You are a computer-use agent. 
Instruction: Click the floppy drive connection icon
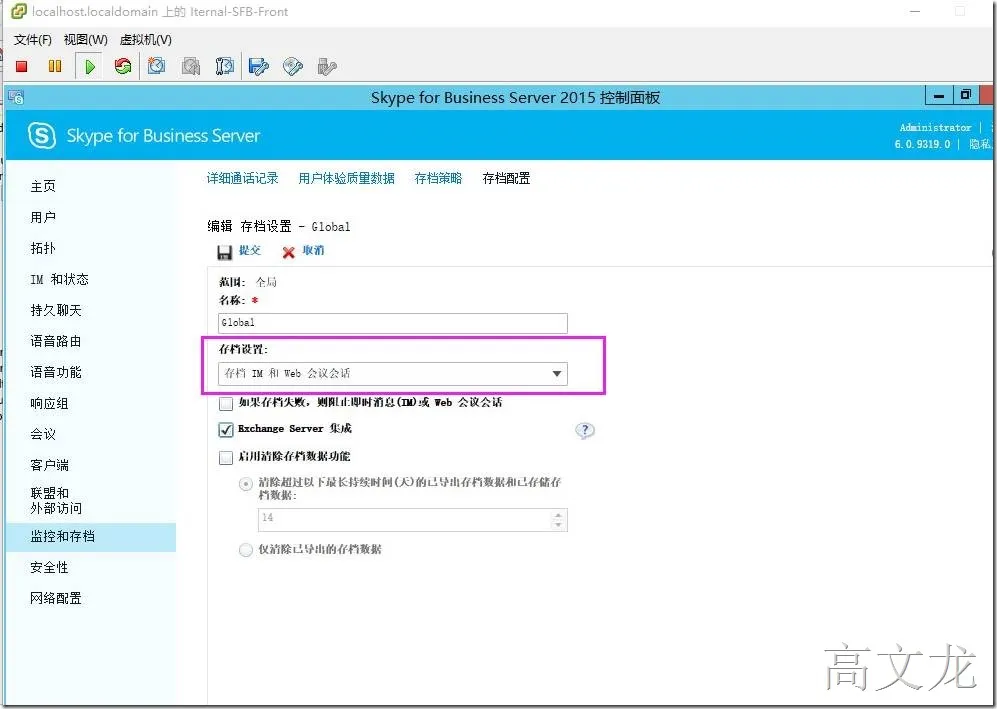(x=259, y=66)
